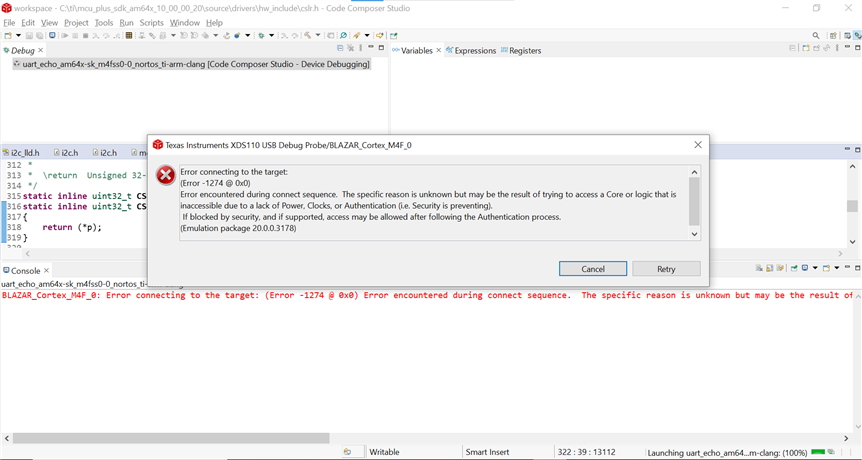This screenshot has width=862, height=460.
Task: Click the green launch progress bar
Action: tap(818, 452)
